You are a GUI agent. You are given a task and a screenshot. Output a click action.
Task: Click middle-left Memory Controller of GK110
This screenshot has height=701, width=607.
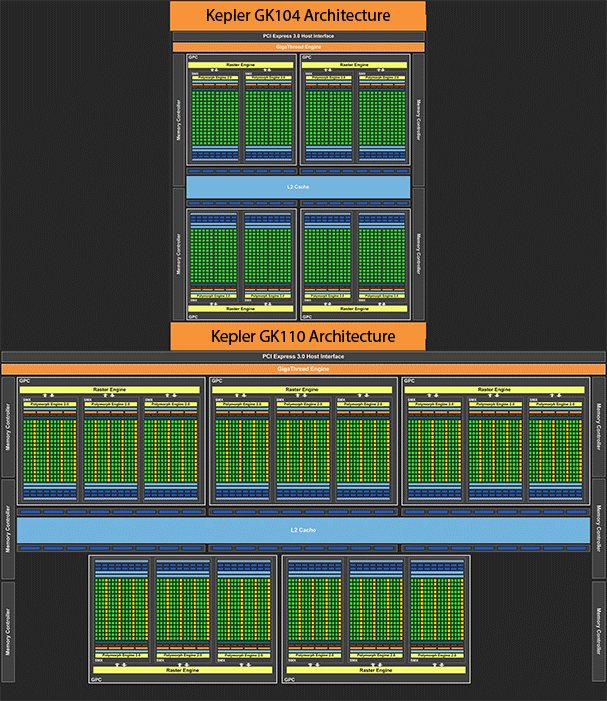(8, 529)
